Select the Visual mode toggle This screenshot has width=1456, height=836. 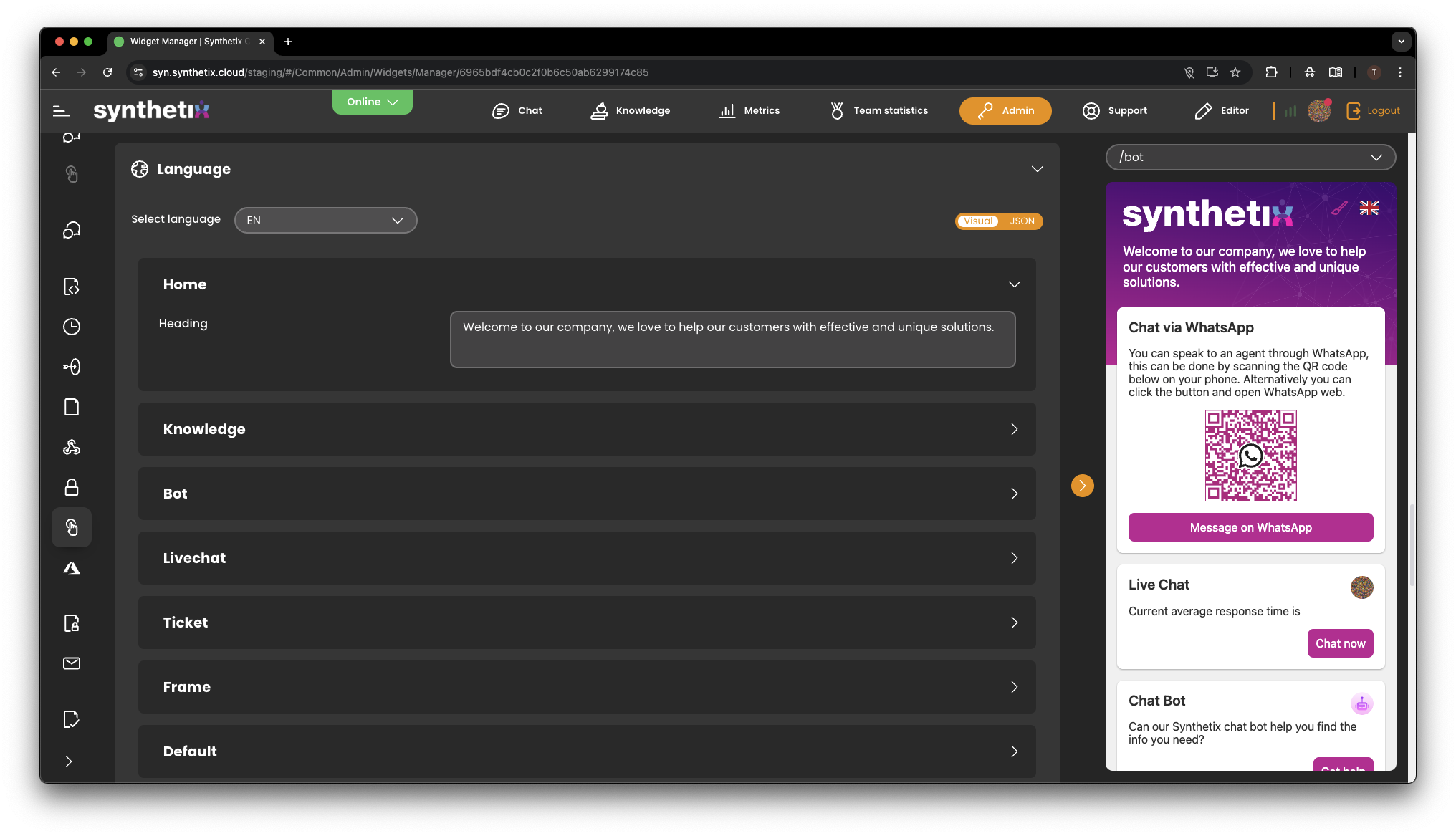point(978,221)
